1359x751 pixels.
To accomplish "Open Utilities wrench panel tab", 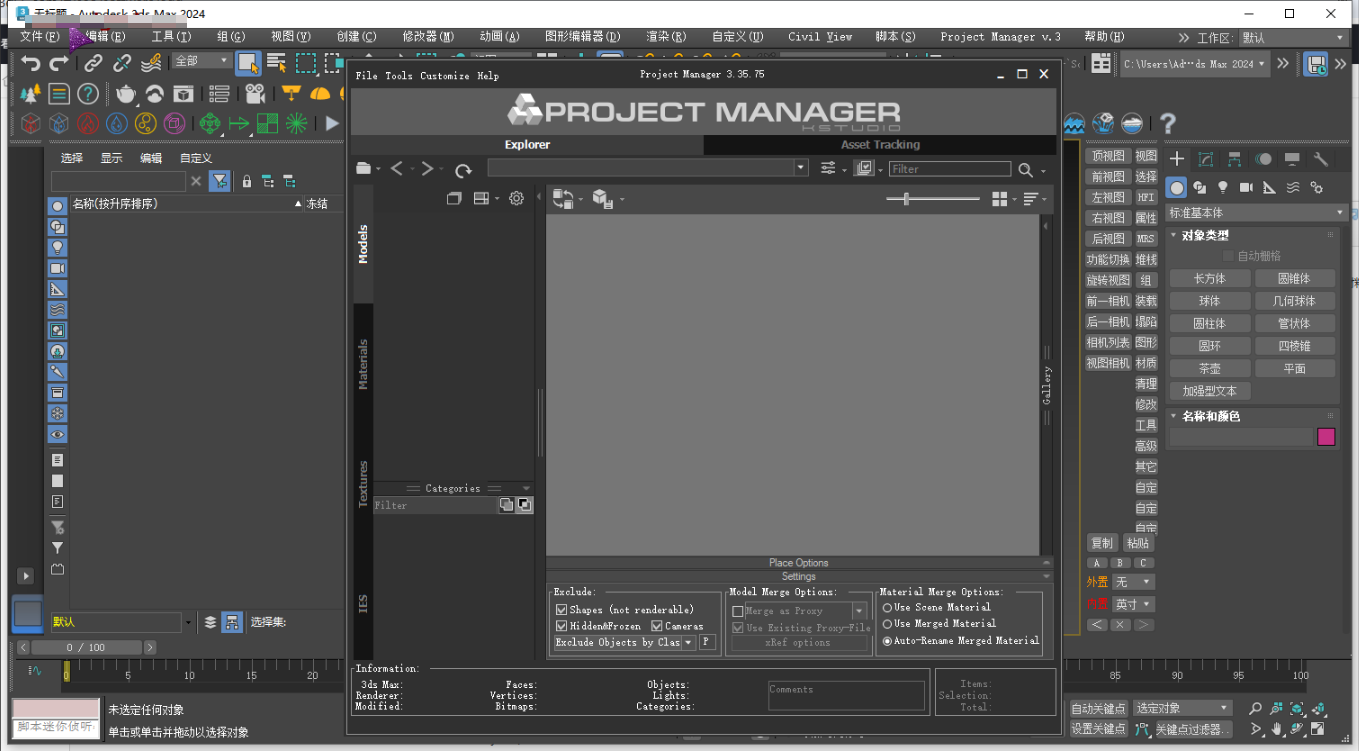I will (x=1320, y=159).
